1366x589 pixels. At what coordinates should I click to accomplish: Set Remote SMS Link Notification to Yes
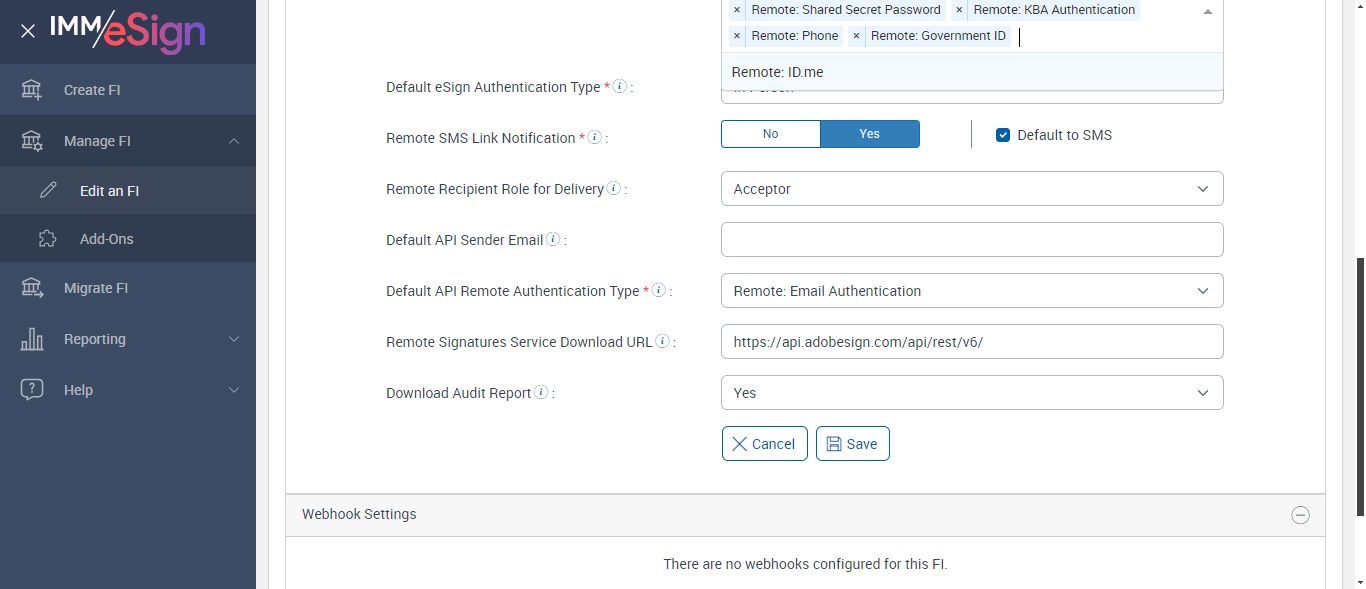[869, 134]
